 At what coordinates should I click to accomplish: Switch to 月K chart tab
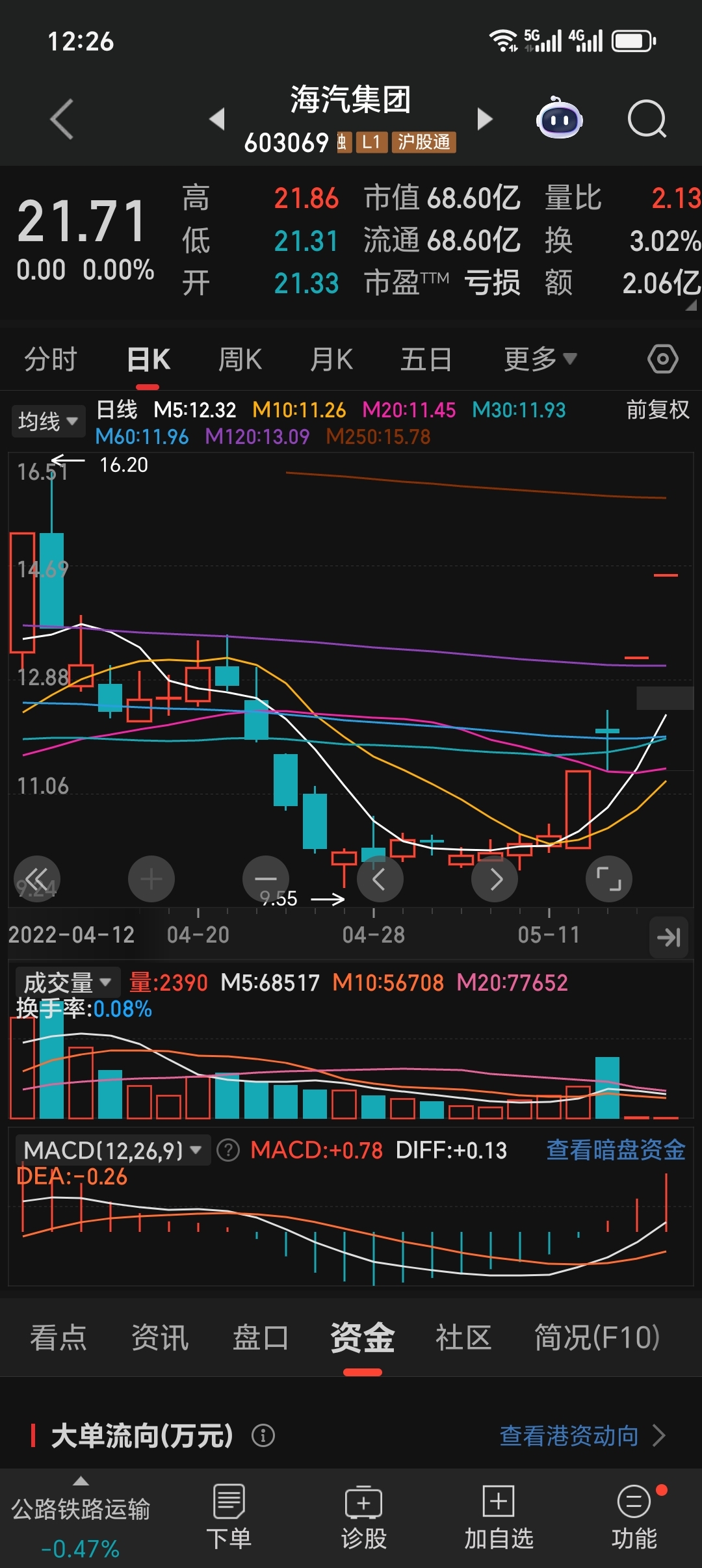[x=331, y=359]
